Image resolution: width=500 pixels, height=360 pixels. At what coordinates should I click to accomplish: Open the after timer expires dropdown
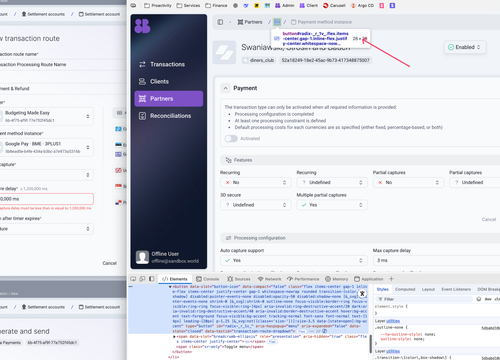tap(47, 229)
